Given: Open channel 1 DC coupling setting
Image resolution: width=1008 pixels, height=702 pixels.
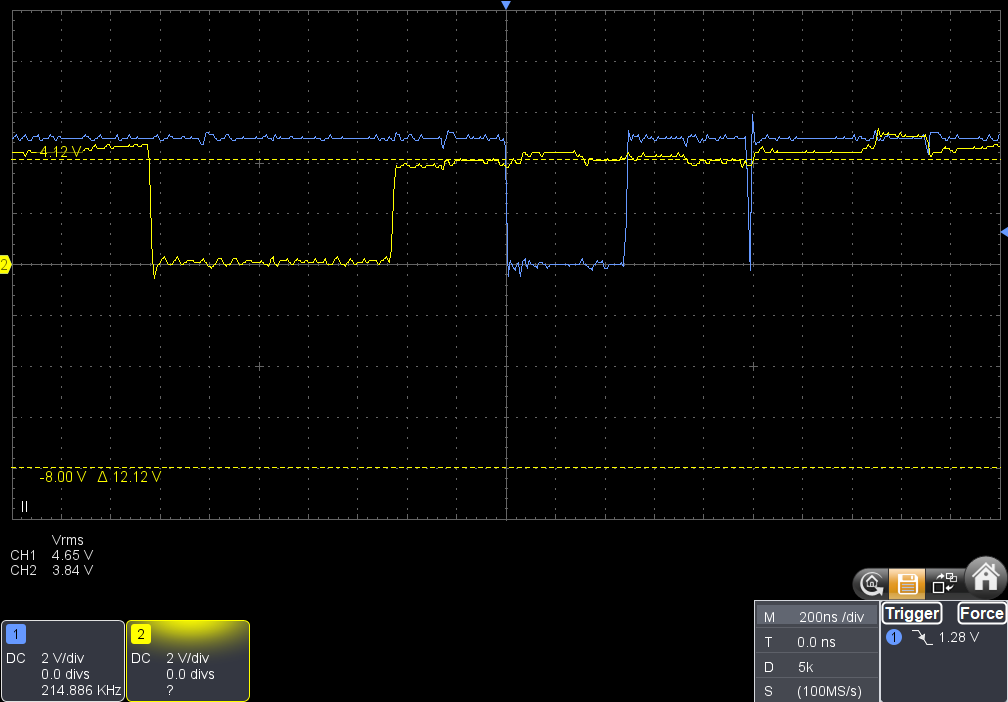Looking at the screenshot, I should point(16,658).
